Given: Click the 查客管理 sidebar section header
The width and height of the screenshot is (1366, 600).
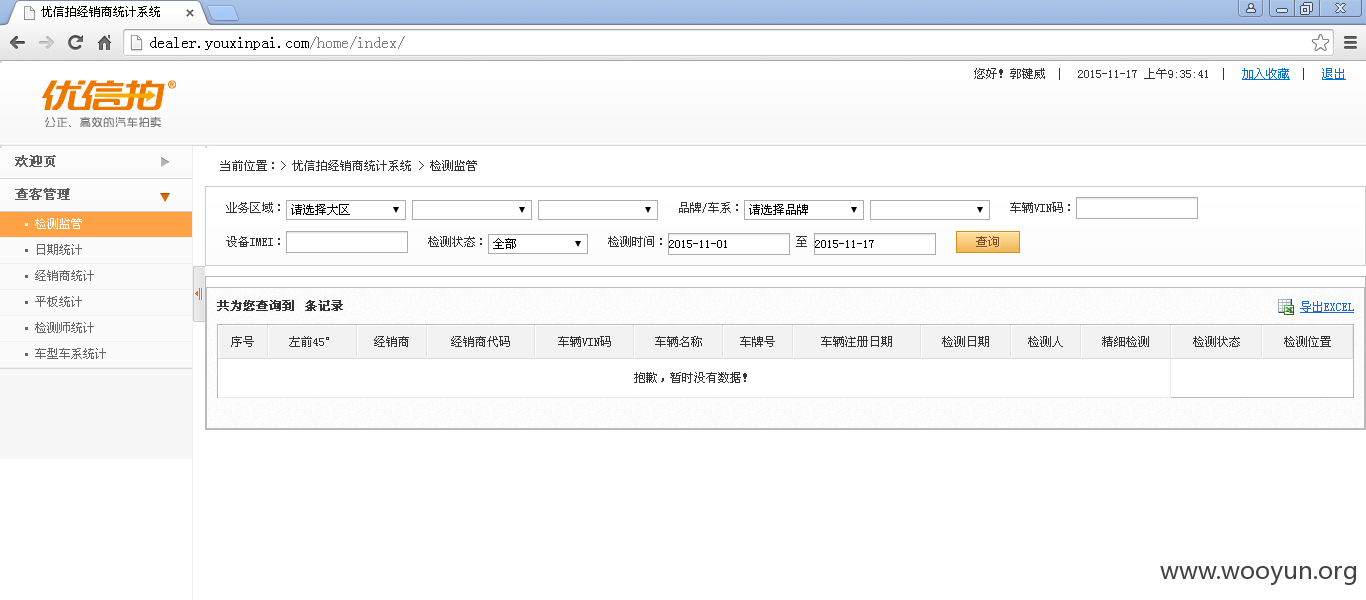Looking at the screenshot, I should [x=96, y=195].
